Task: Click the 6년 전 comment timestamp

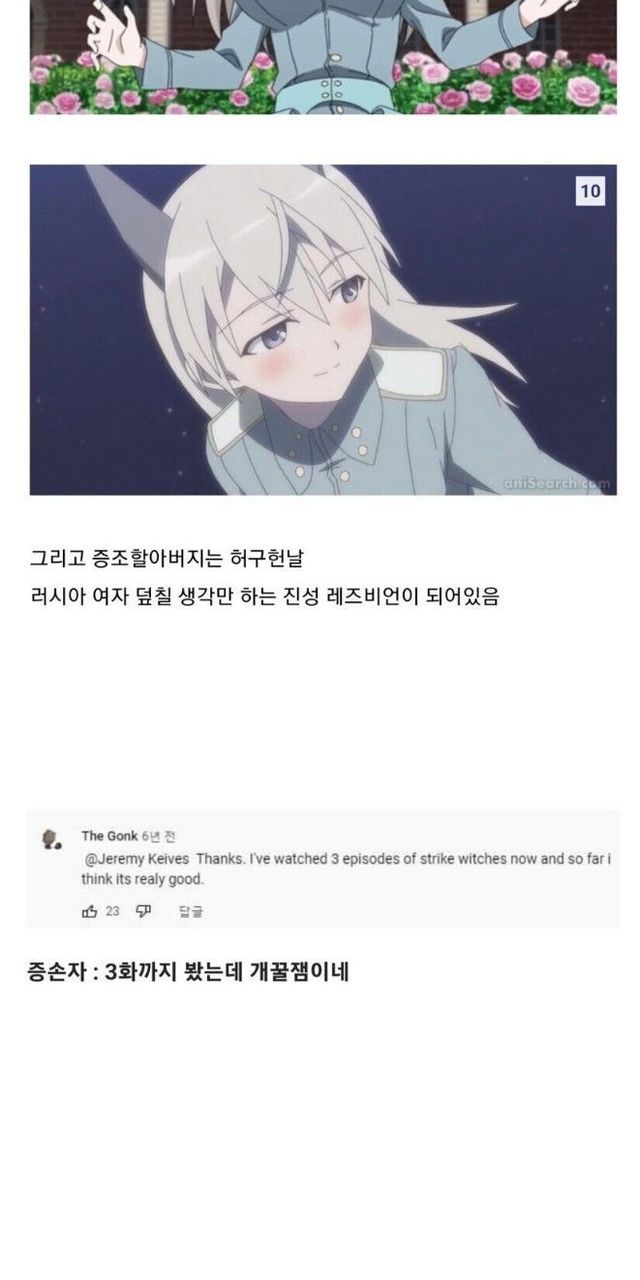Action: click(x=158, y=836)
